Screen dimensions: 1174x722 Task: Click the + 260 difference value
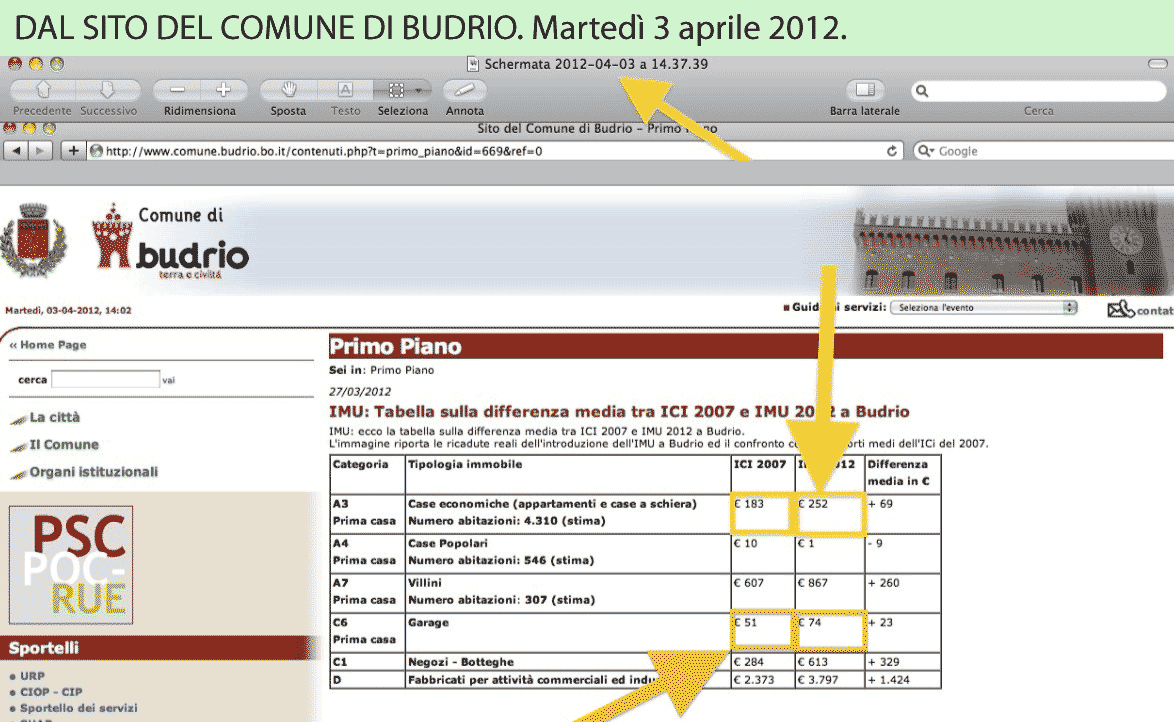883,583
